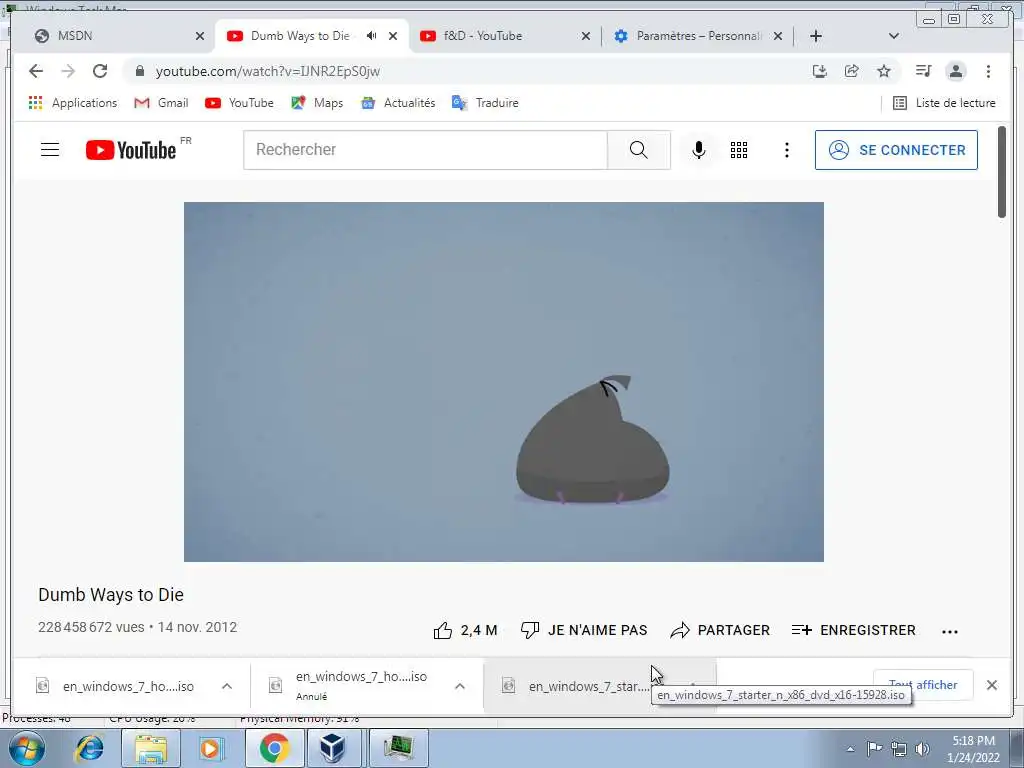Click the Windows Start orb
Viewport: 1024px width, 768px height.
click(x=27, y=748)
